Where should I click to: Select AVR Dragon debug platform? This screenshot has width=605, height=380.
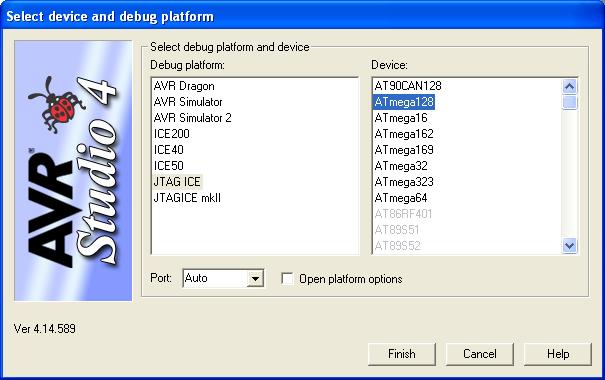point(184,86)
